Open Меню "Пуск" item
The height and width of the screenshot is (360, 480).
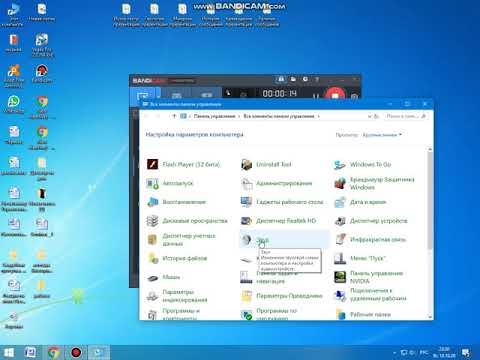tap(360, 258)
